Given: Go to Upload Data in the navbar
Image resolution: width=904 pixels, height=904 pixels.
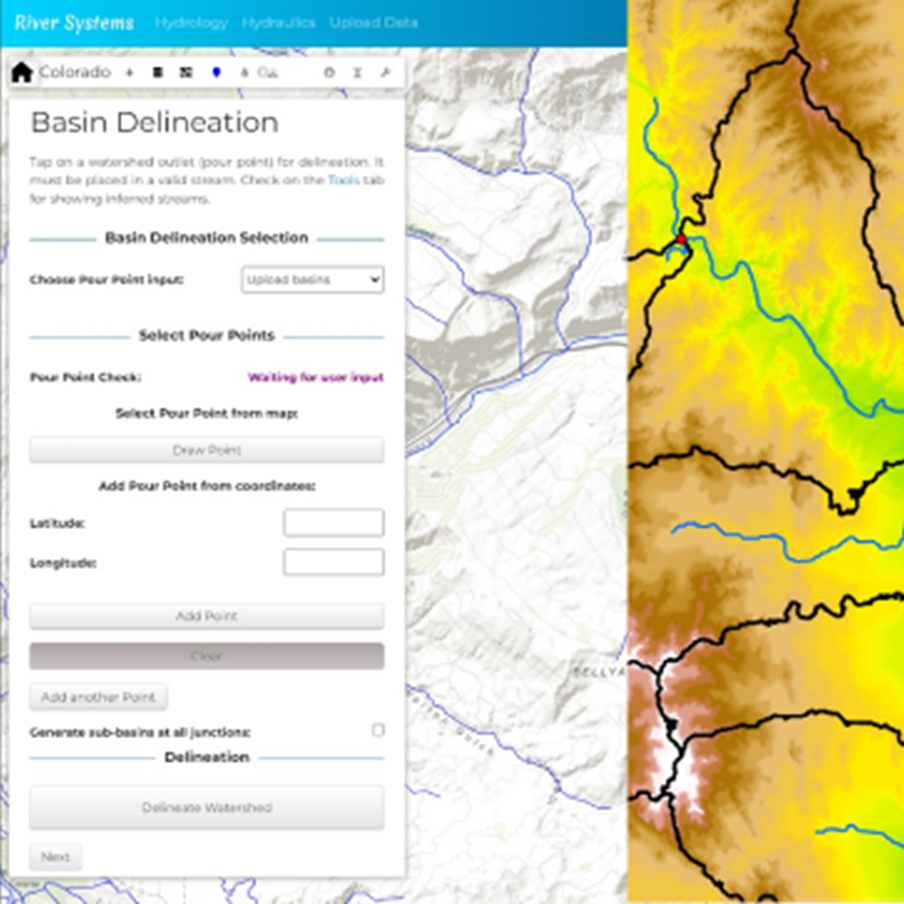Looking at the screenshot, I should tap(373, 22).
